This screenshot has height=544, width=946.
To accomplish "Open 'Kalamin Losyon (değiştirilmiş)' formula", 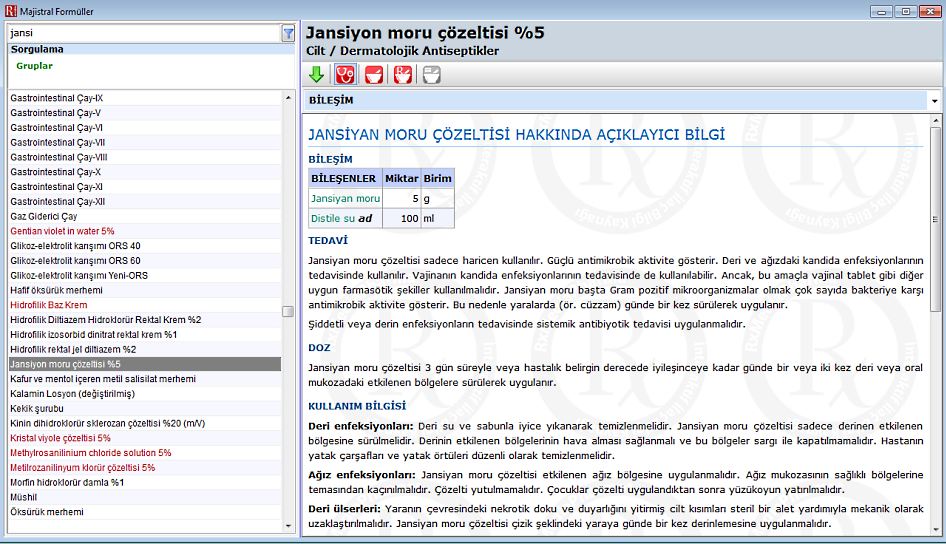I will click(x=144, y=394).
